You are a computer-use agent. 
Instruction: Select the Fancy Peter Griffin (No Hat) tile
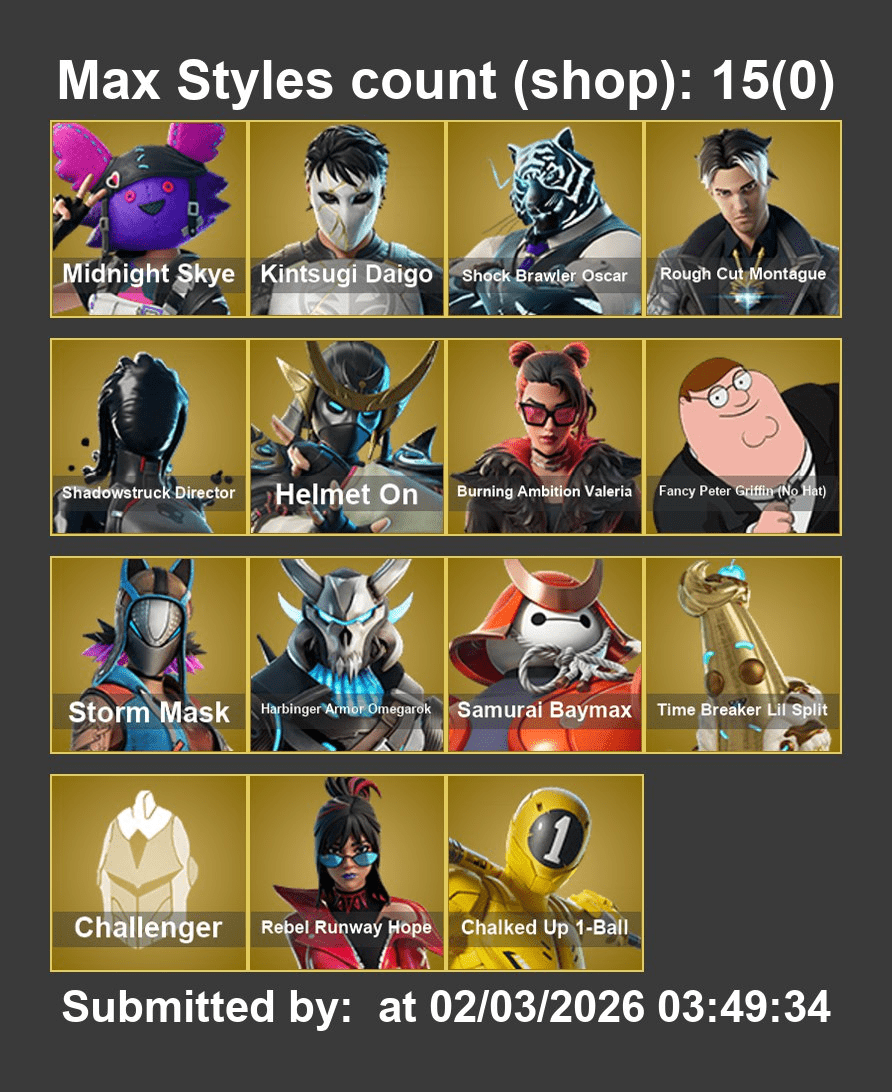(x=743, y=437)
